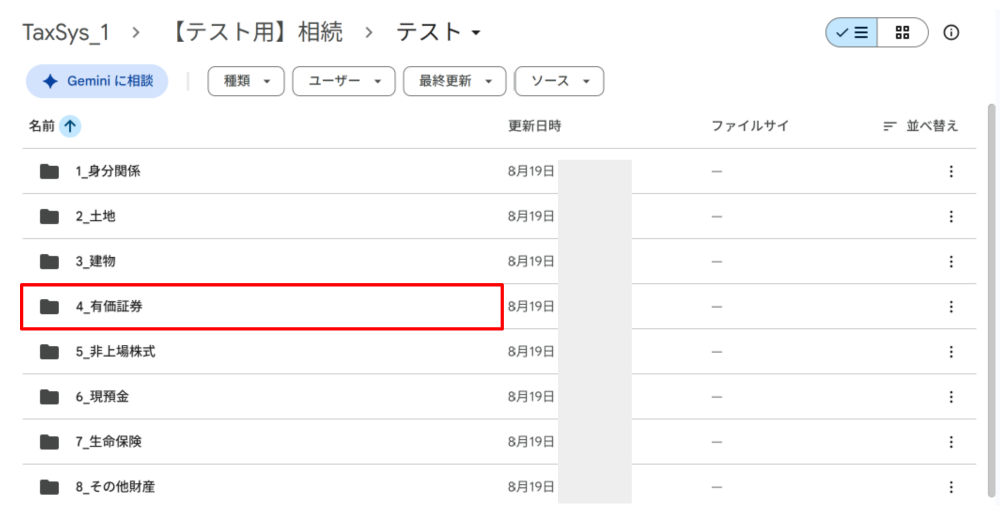Image resolution: width=1000 pixels, height=506 pixels.
Task: Open more actions for 1_身分関係 folder
Action: (x=951, y=171)
